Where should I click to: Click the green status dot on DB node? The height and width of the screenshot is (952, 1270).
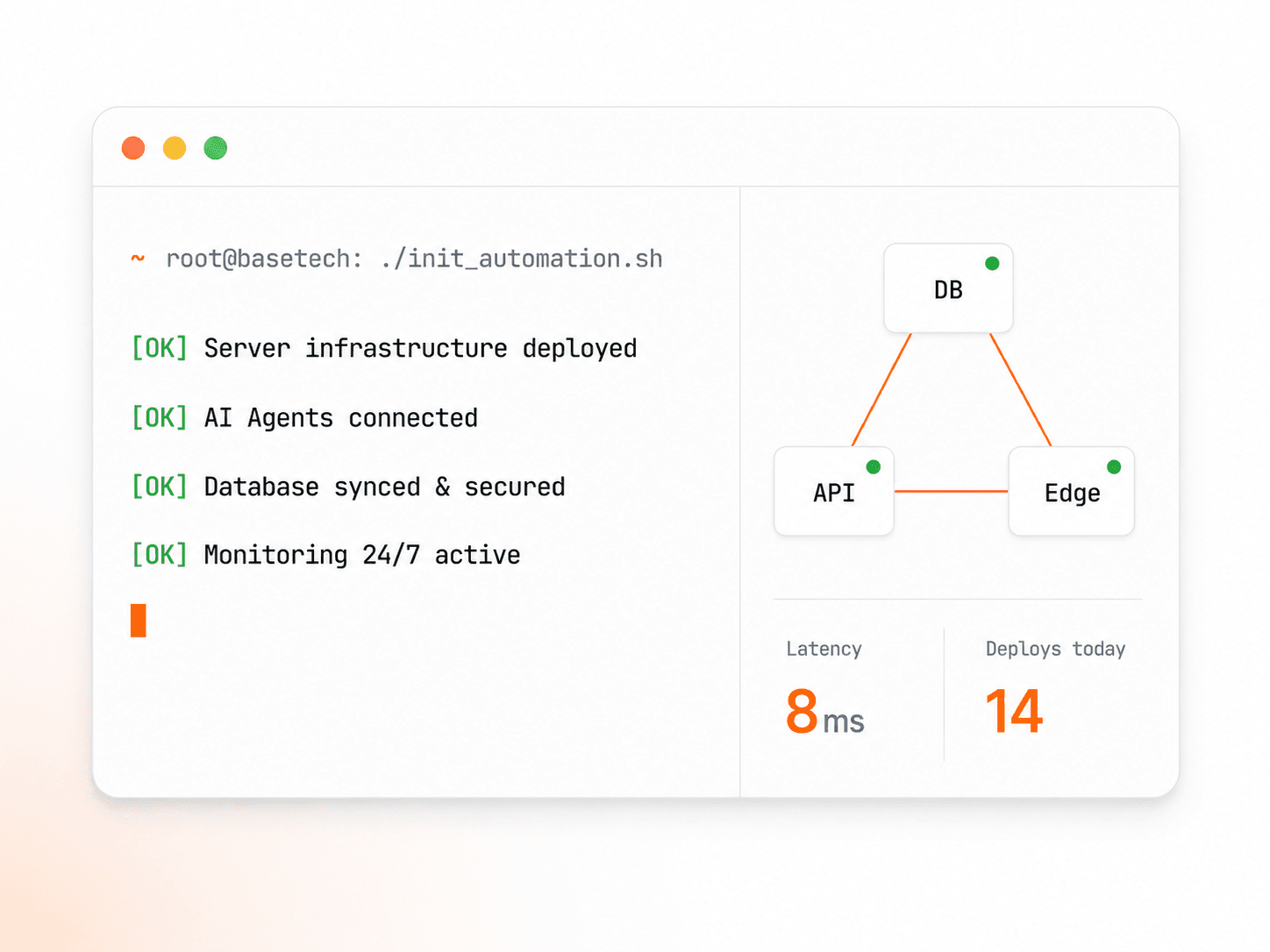992,264
